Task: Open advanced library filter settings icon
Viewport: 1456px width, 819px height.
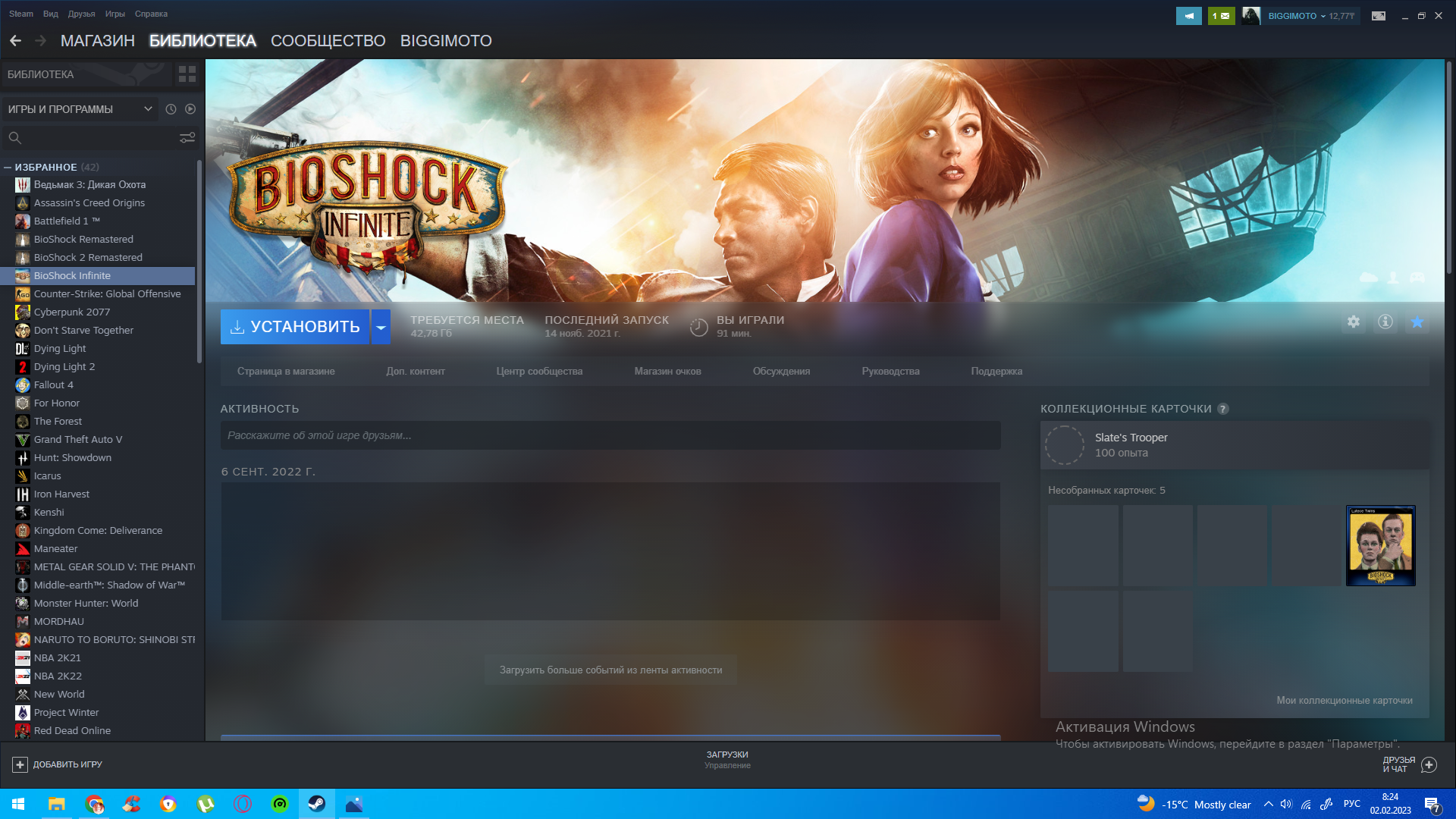Action: [187, 138]
